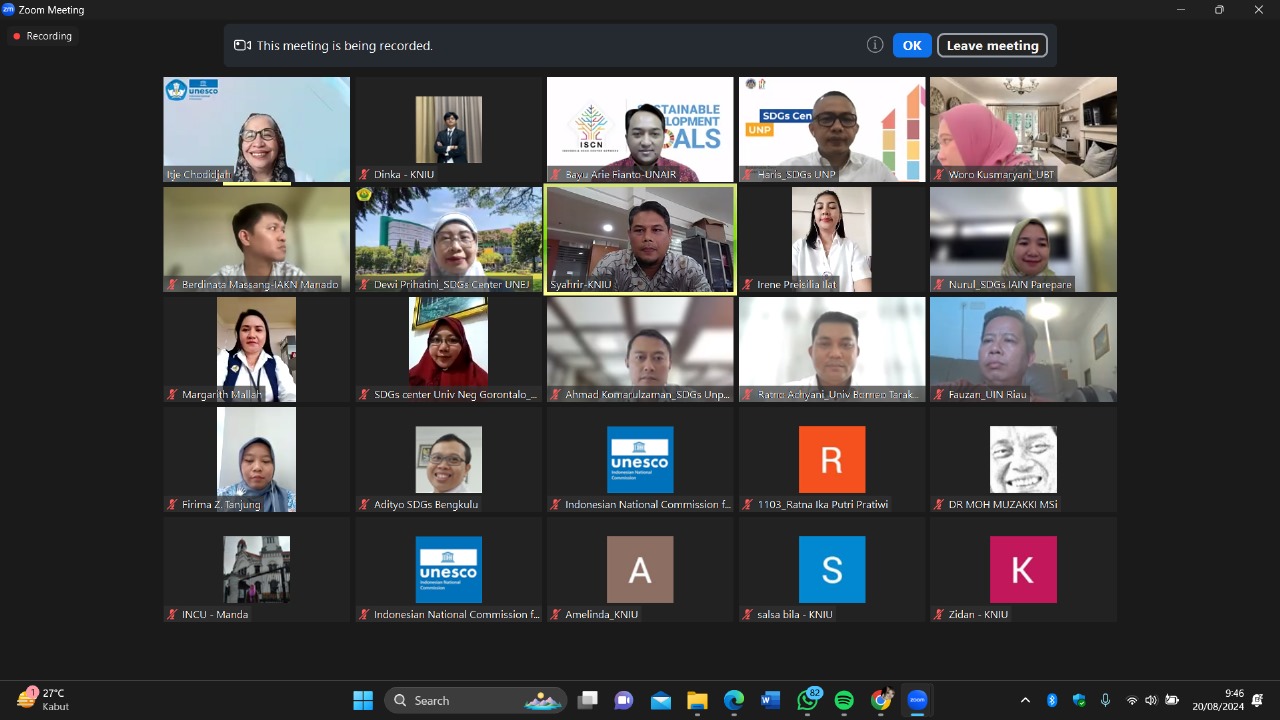1280x720 pixels.
Task: Click the Bluetooth tray icon
Action: [x=1052, y=700]
